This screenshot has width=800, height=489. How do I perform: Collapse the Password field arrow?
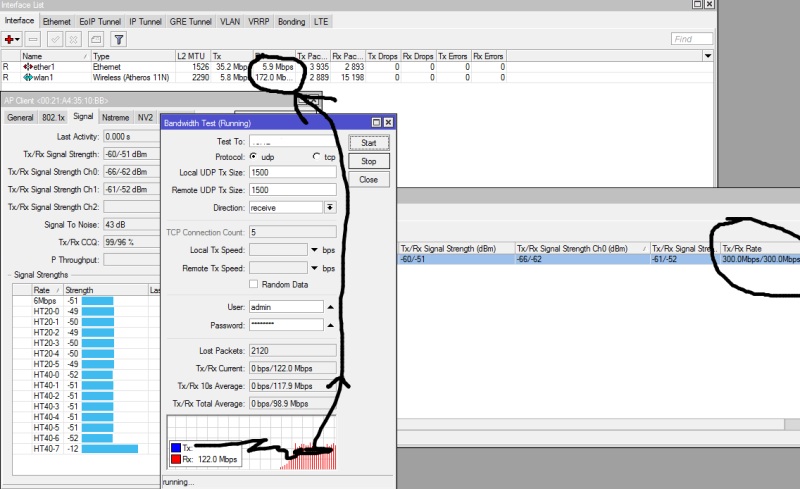(331, 325)
